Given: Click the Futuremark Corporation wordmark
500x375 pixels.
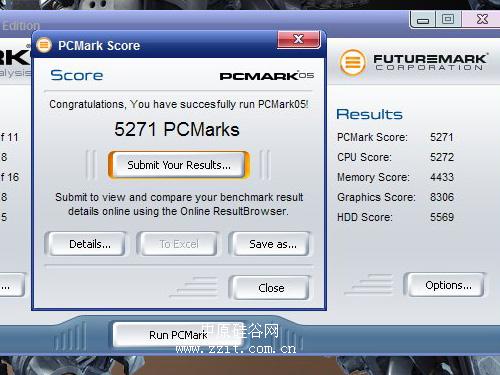Looking at the screenshot, I should 430,62.
